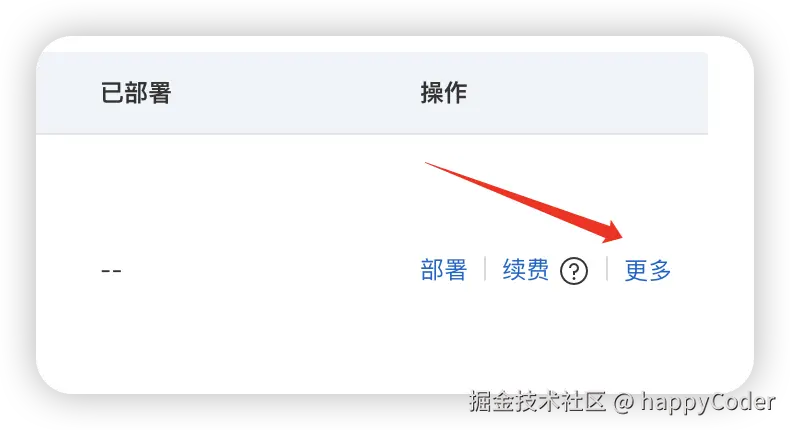Click the @ symbol in the watermark
This screenshot has height=430, width=790.
pyautogui.click(x=624, y=403)
